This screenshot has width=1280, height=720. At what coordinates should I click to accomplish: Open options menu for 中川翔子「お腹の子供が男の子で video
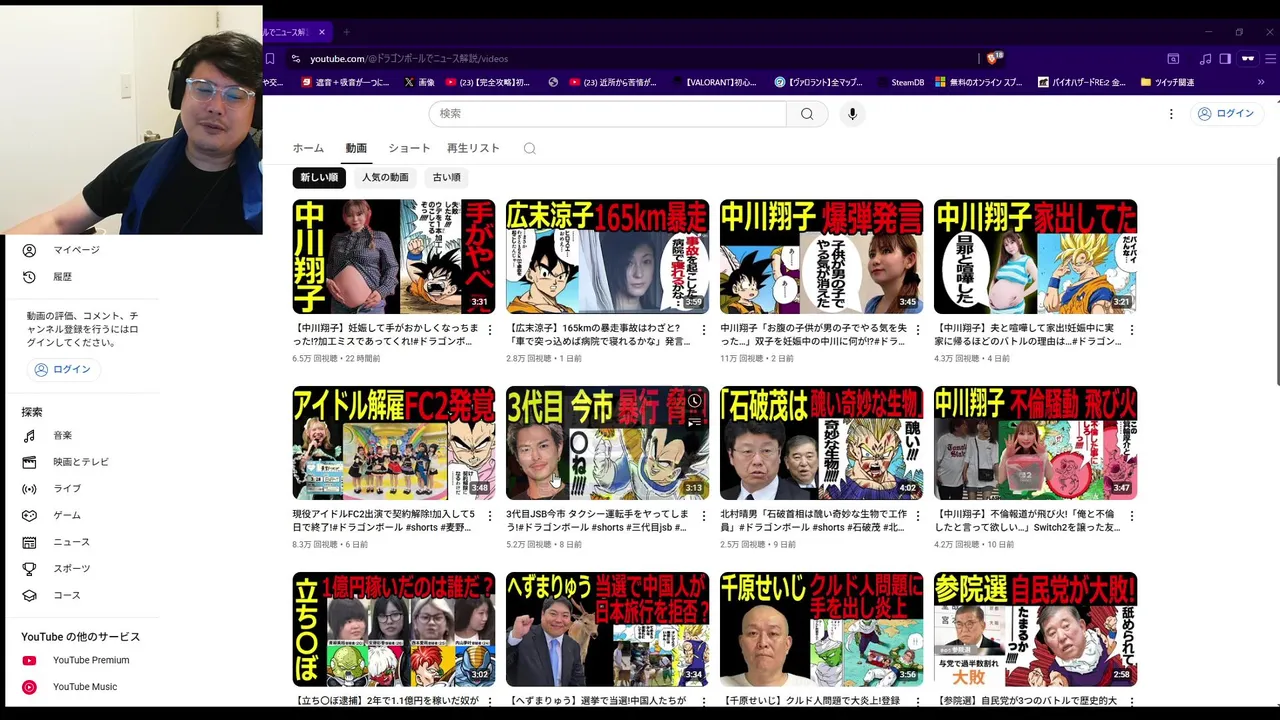coord(917,329)
